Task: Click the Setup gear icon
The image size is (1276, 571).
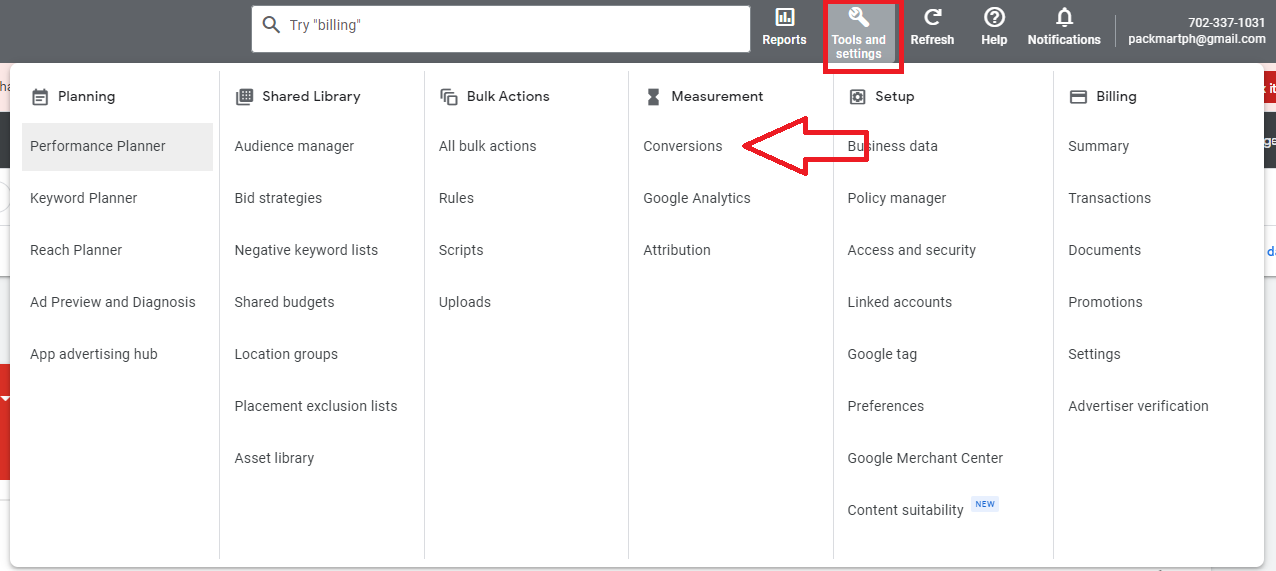Action: click(857, 97)
